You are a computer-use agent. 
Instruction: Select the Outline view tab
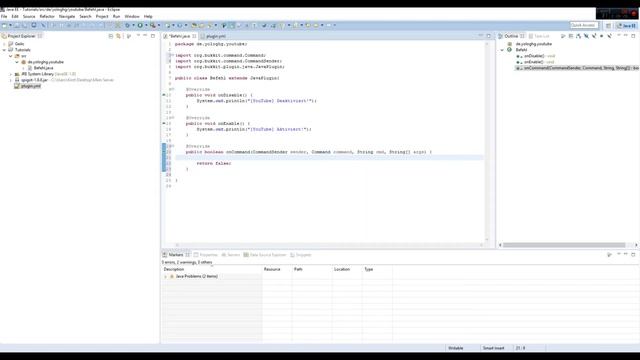(511, 36)
